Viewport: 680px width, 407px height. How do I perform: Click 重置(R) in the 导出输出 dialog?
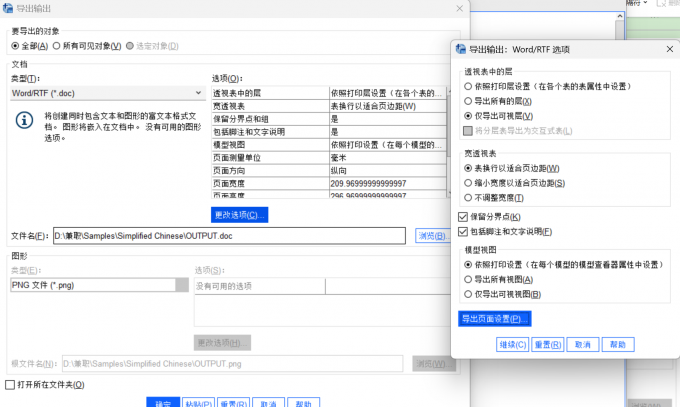[233, 402]
